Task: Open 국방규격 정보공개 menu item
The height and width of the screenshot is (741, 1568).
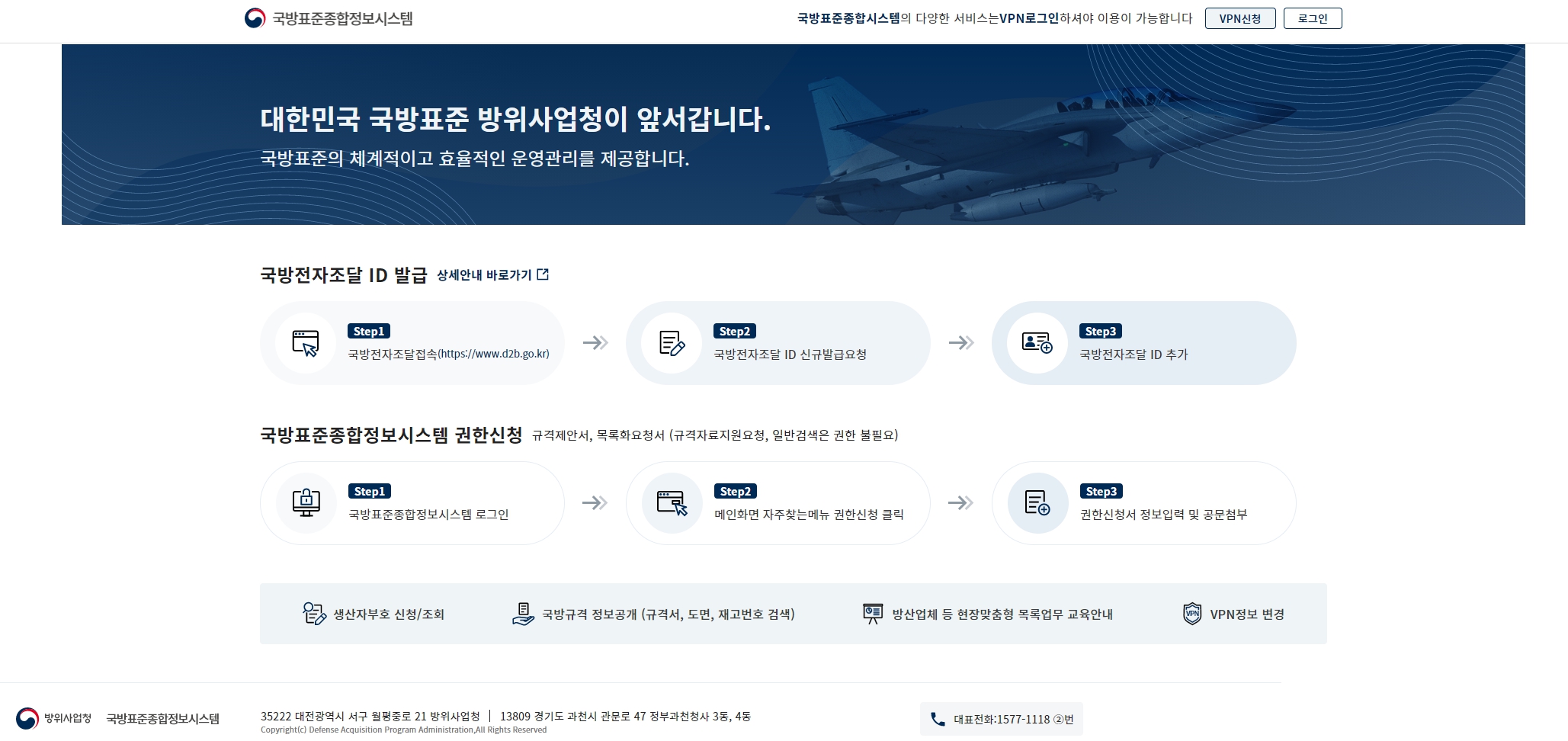Action: pyautogui.click(x=668, y=614)
